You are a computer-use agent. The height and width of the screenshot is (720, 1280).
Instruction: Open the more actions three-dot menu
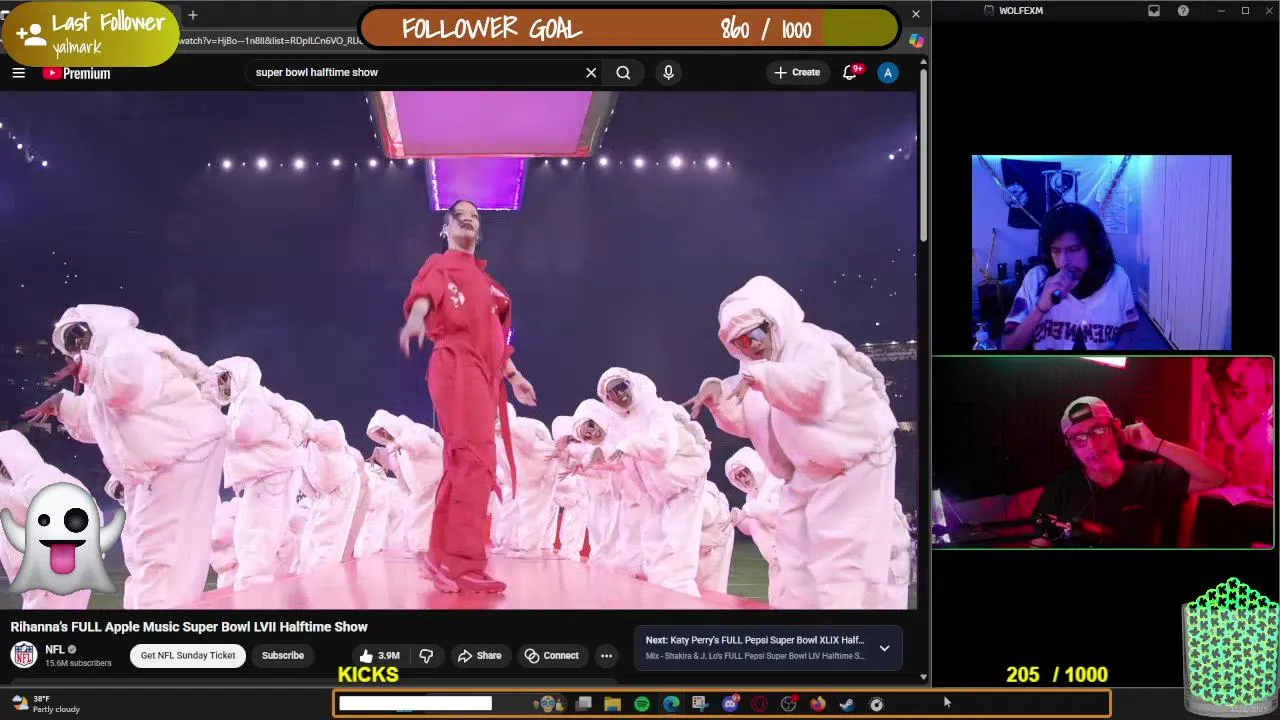coord(606,656)
